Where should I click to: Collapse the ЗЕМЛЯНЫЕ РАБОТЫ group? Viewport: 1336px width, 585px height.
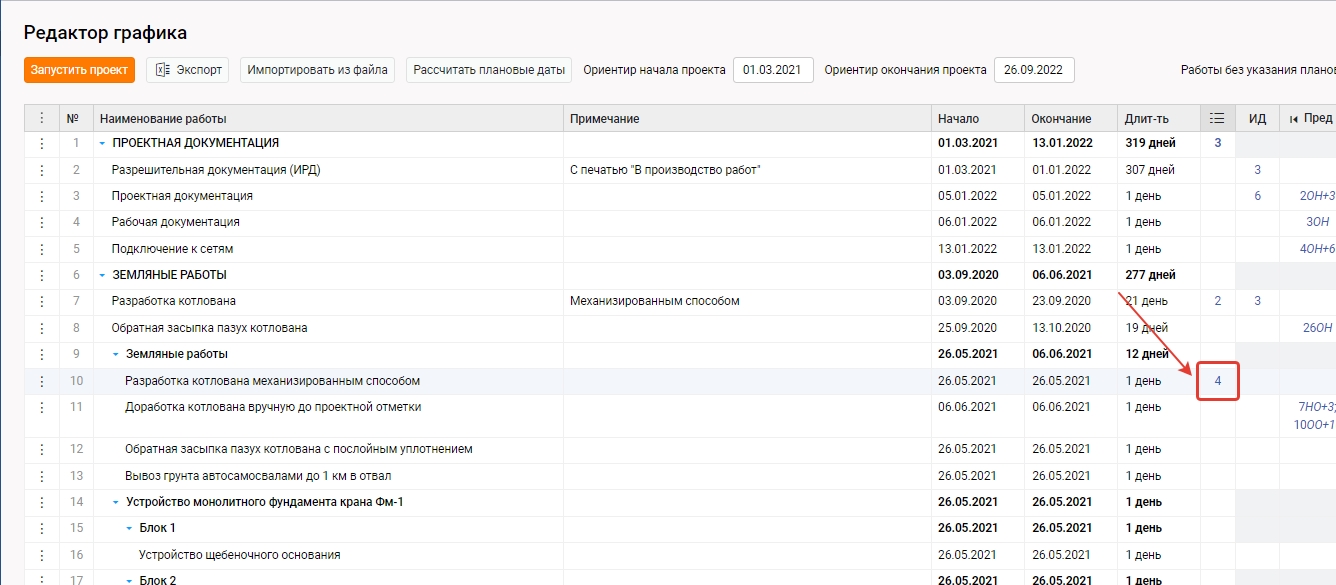[102, 275]
